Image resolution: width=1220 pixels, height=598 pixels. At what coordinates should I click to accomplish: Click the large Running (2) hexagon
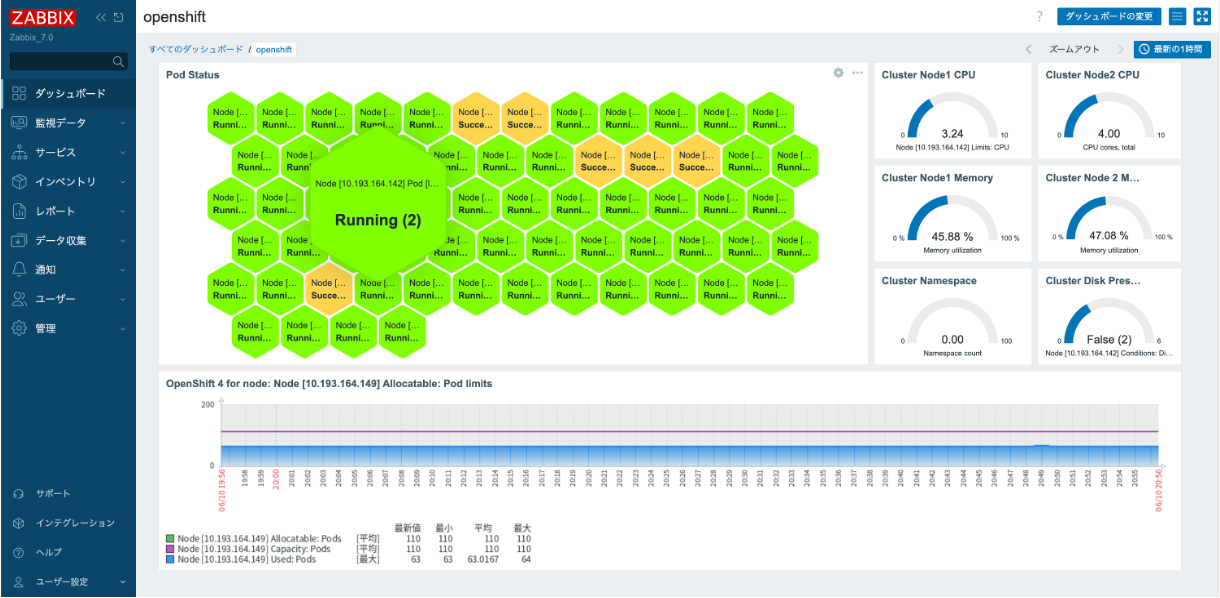[x=377, y=219]
